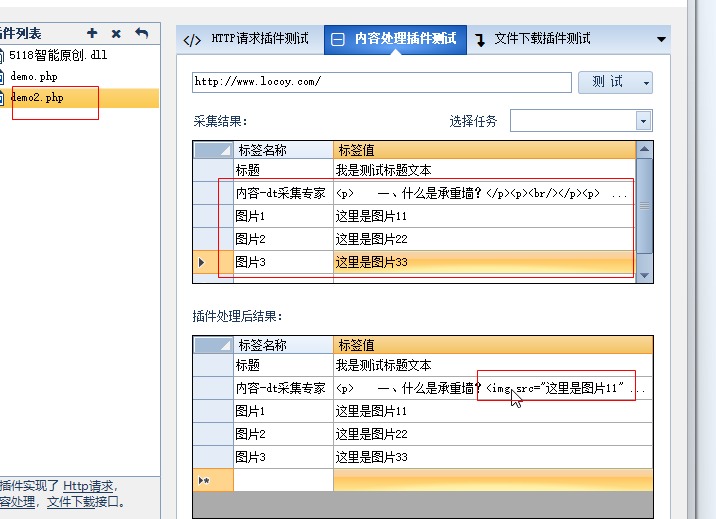Select 这里是图片22 in 采集结果 grid

(x=484, y=239)
